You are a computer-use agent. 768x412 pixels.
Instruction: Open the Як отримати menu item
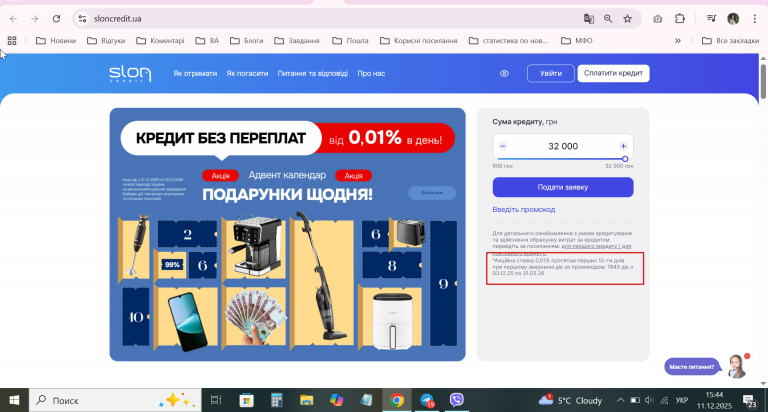[195, 73]
